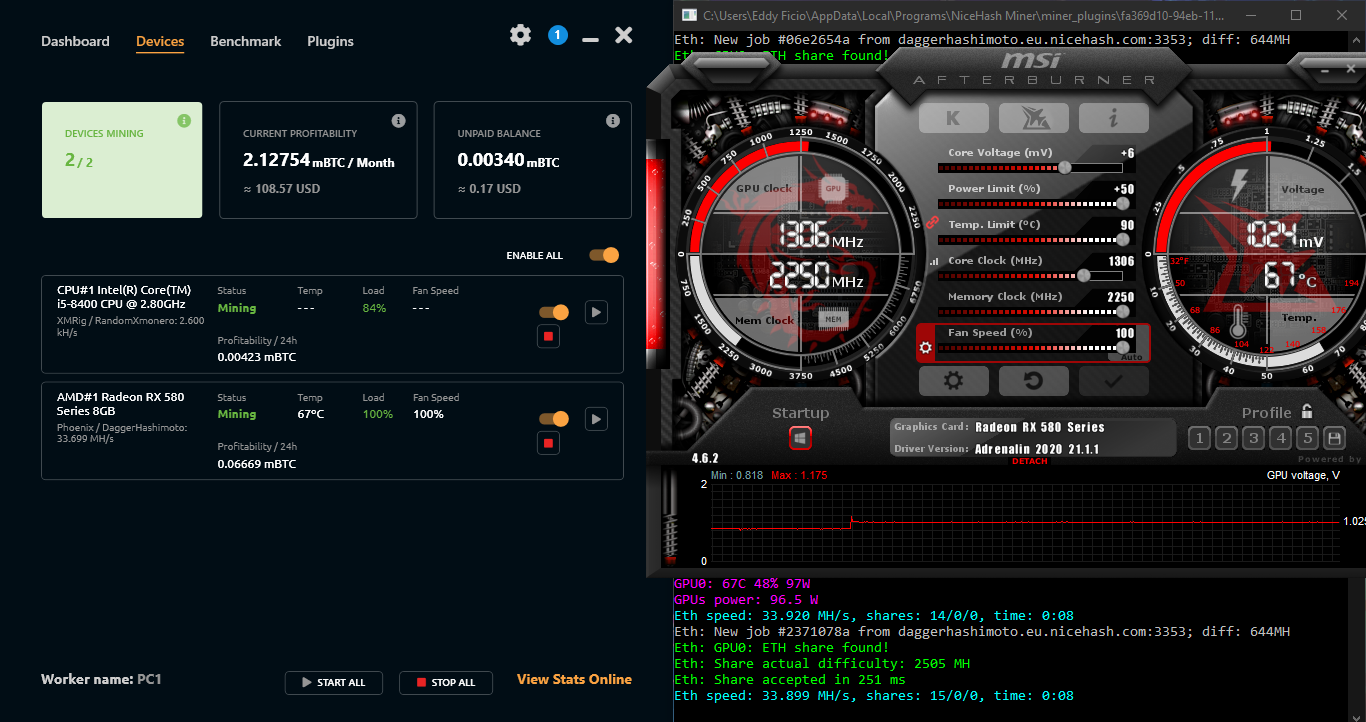Disable mining on AMD Radeon RX 580
The height and width of the screenshot is (722, 1366).
pos(553,418)
